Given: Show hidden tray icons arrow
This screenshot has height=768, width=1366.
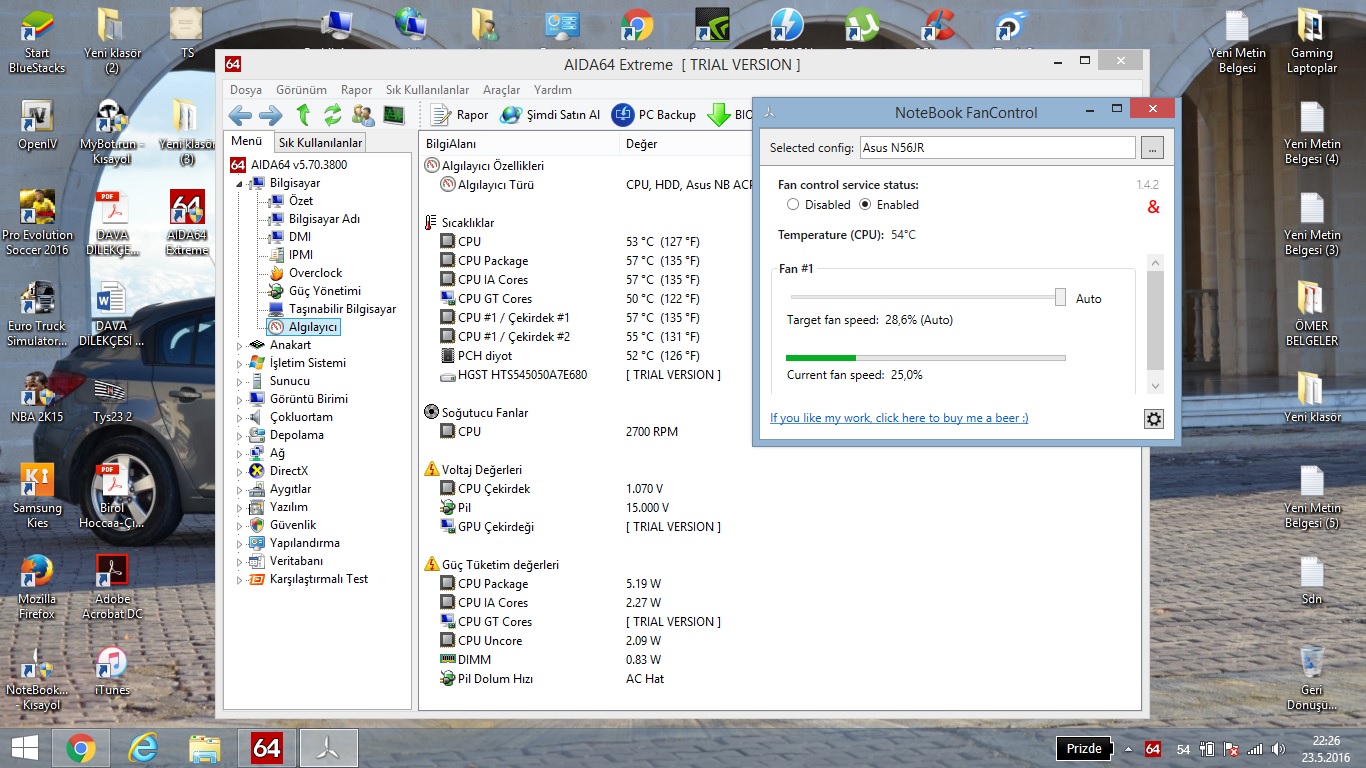Looking at the screenshot, I should tap(1129, 749).
